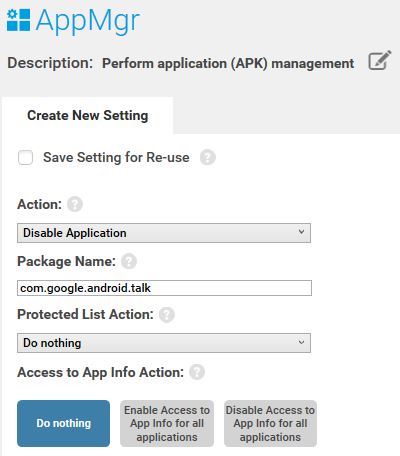400x456 pixels.
Task: Click the Package Name input field
Action: click(164, 288)
